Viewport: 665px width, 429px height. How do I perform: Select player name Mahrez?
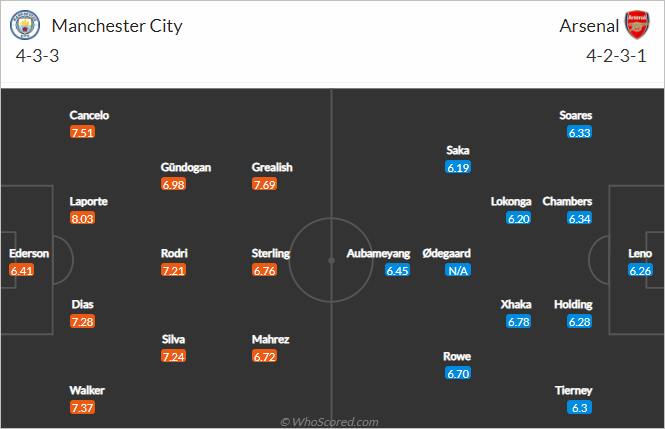click(271, 339)
